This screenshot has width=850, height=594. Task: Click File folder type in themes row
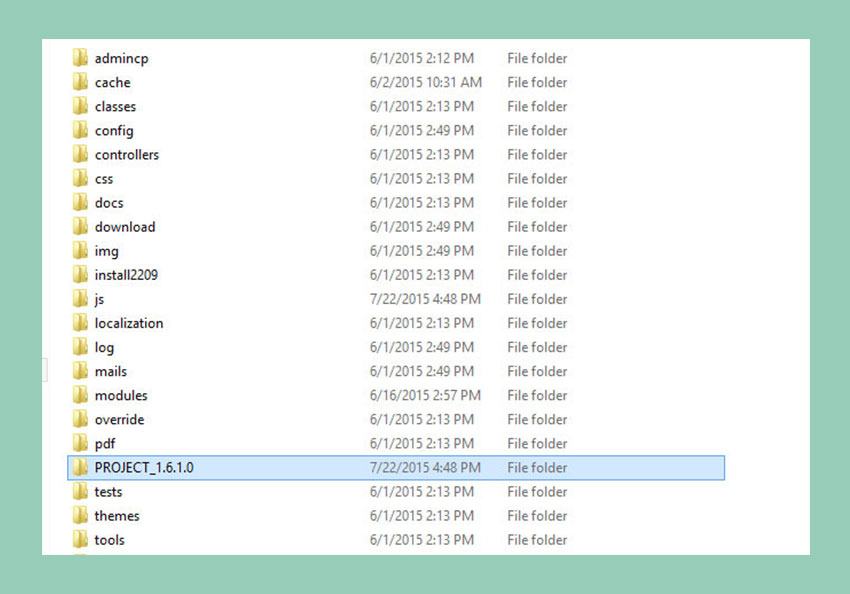[537, 516]
